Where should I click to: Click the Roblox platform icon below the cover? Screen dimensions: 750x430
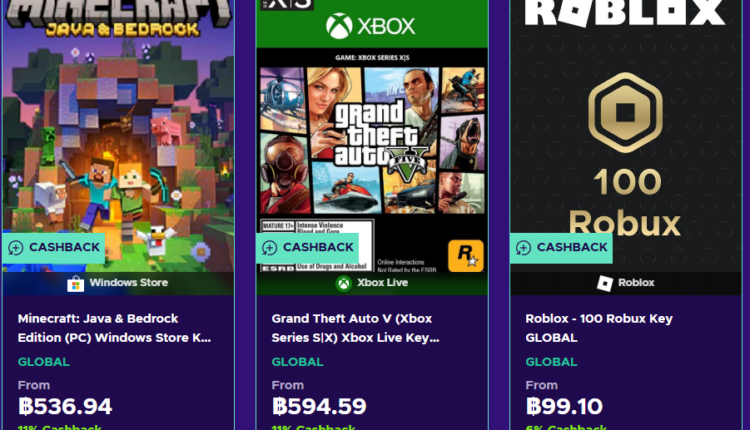click(605, 283)
